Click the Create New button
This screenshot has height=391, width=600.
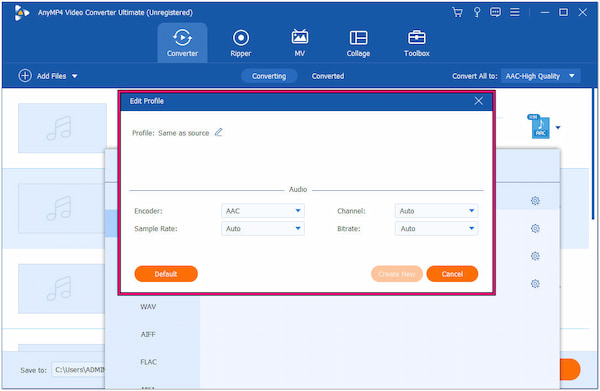tap(397, 274)
